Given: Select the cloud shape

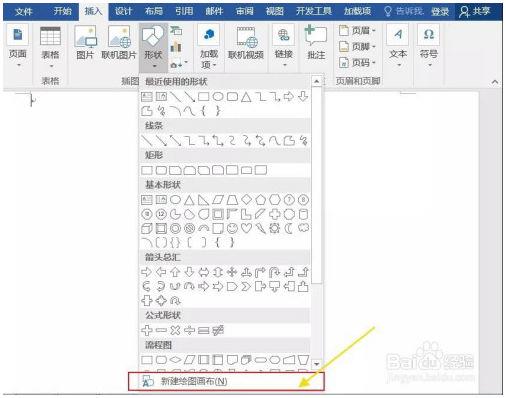Looking at the screenshot, I should [303, 228].
